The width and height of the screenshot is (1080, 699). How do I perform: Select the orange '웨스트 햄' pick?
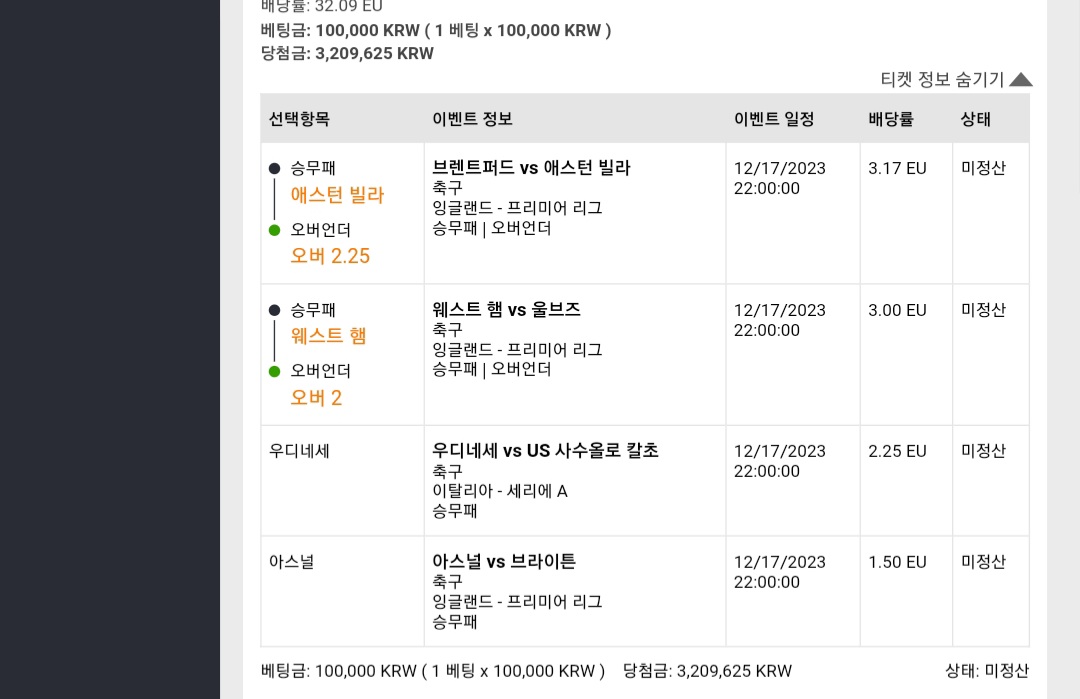(328, 336)
